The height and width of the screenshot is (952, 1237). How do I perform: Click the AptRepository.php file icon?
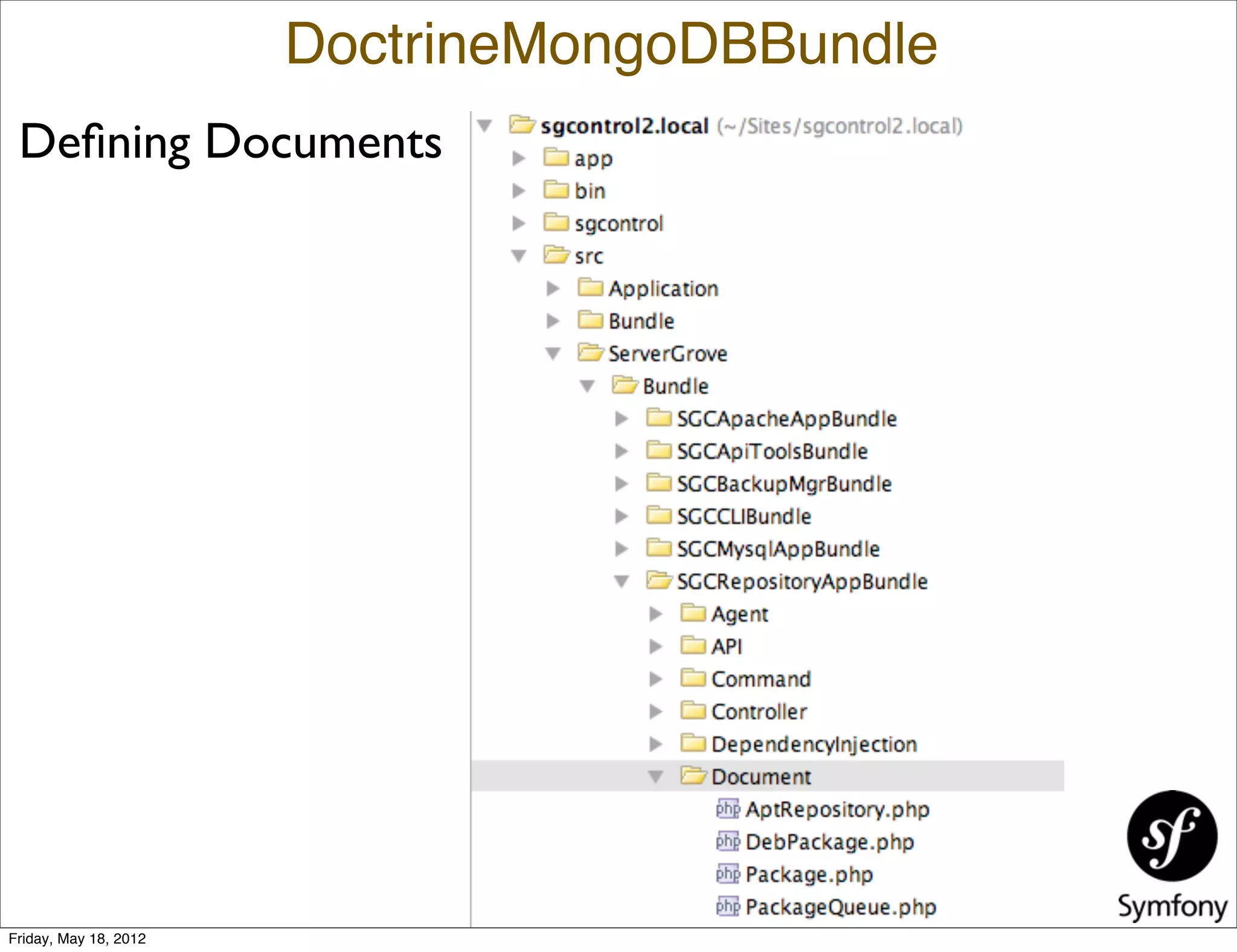[728, 808]
